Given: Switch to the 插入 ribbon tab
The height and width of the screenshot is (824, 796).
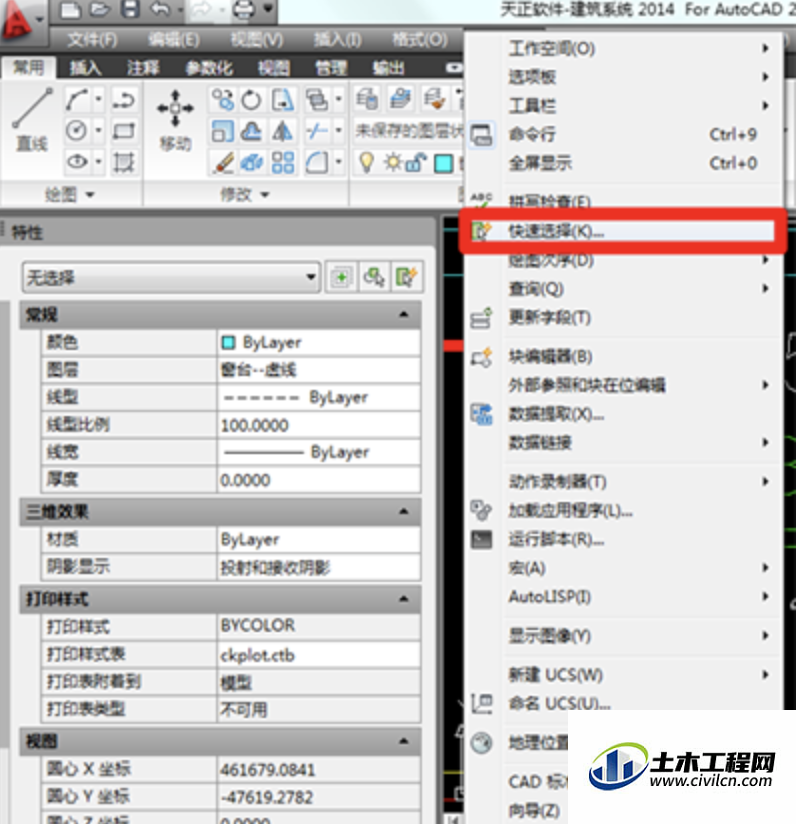Looking at the screenshot, I should click(x=86, y=68).
